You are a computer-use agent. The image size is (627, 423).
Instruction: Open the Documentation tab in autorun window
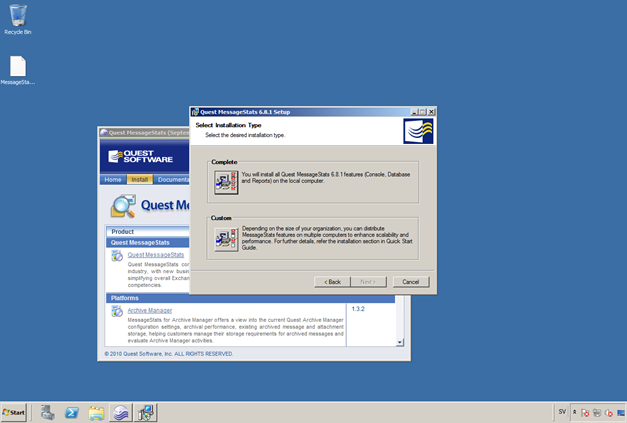coord(172,180)
